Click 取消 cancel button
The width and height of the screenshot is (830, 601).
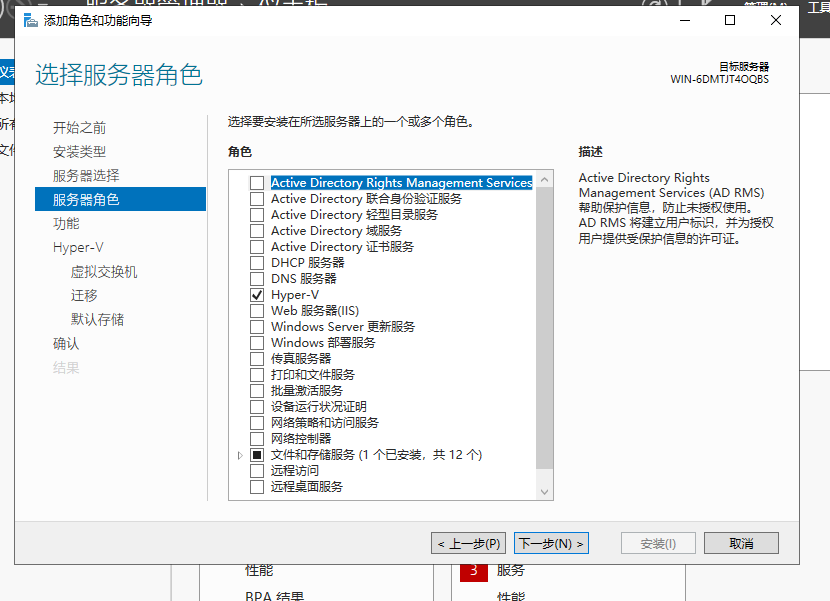coord(741,543)
